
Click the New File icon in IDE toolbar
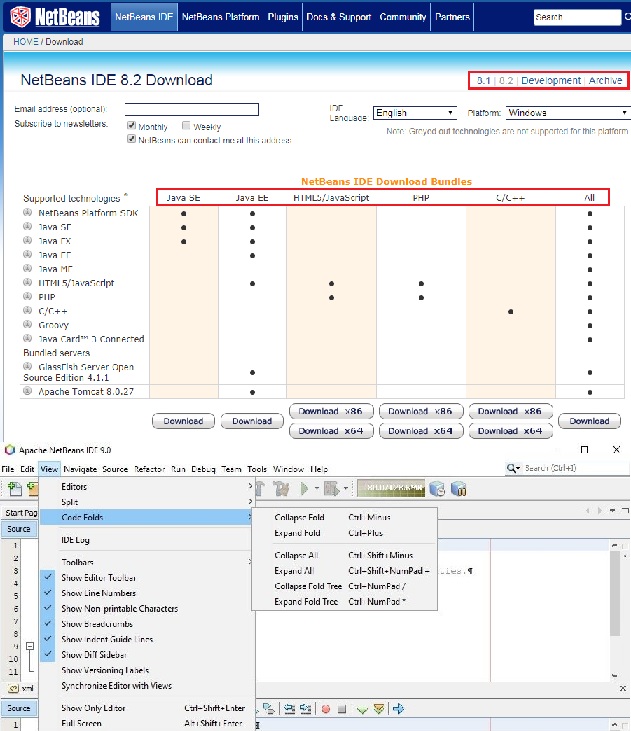click(x=14, y=489)
